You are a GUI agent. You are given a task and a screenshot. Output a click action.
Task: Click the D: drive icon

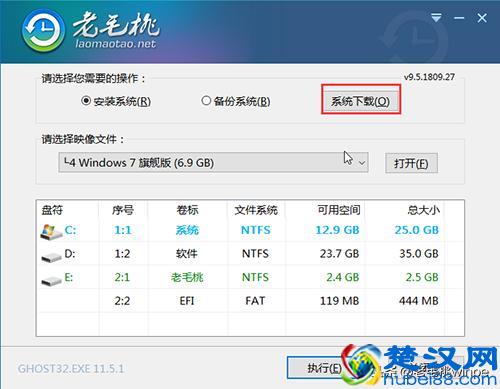point(51,256)
